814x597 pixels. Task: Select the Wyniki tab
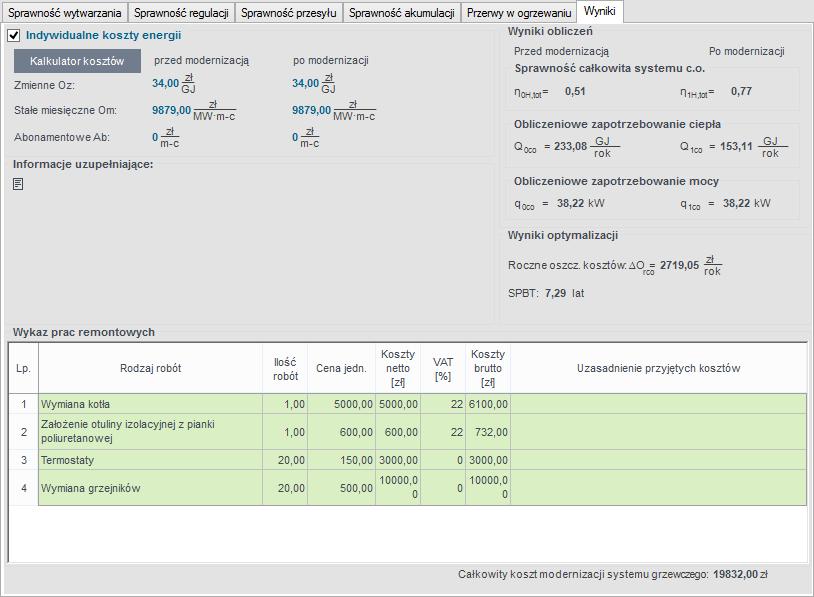600,11
